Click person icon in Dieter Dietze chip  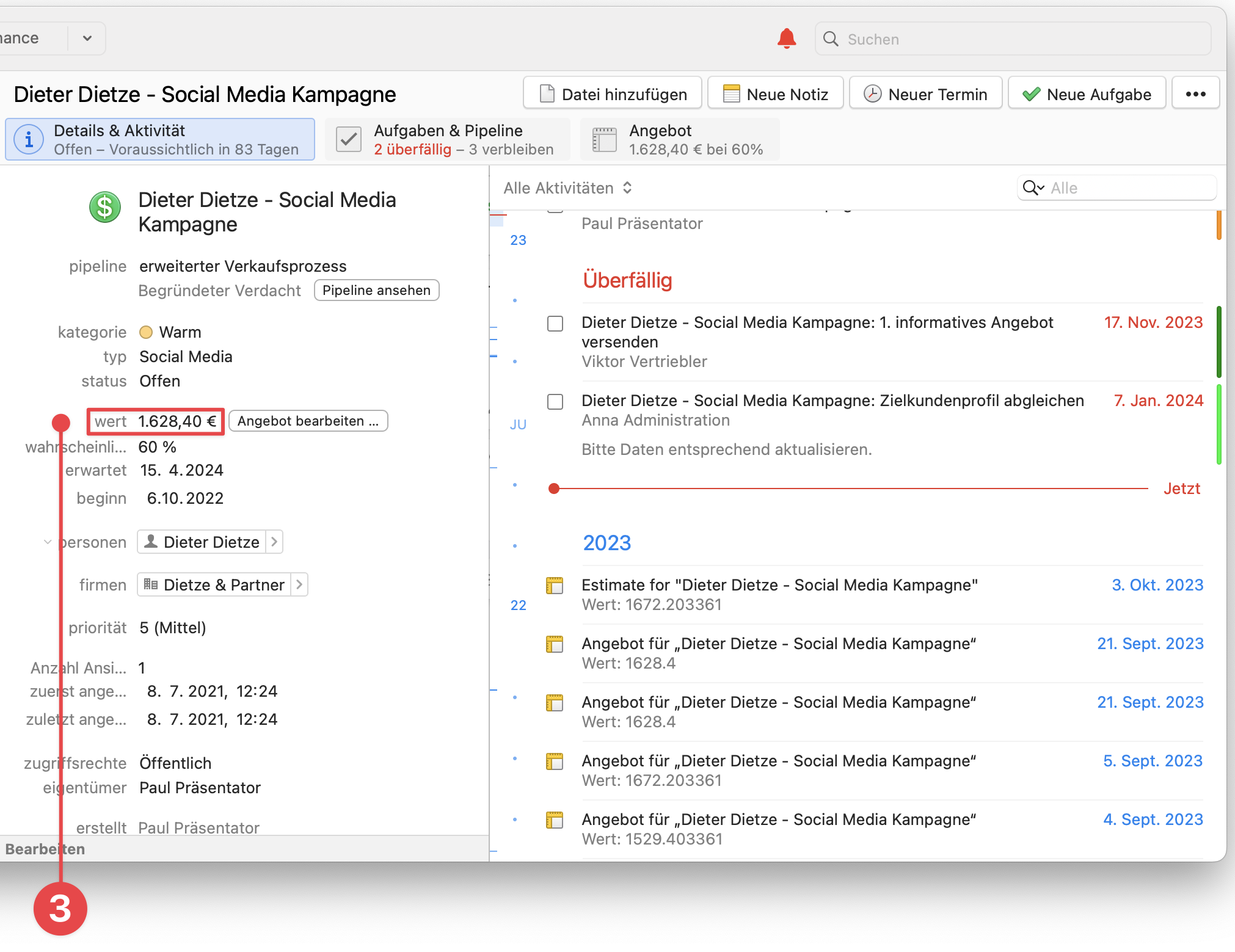(x=150, y=542)
